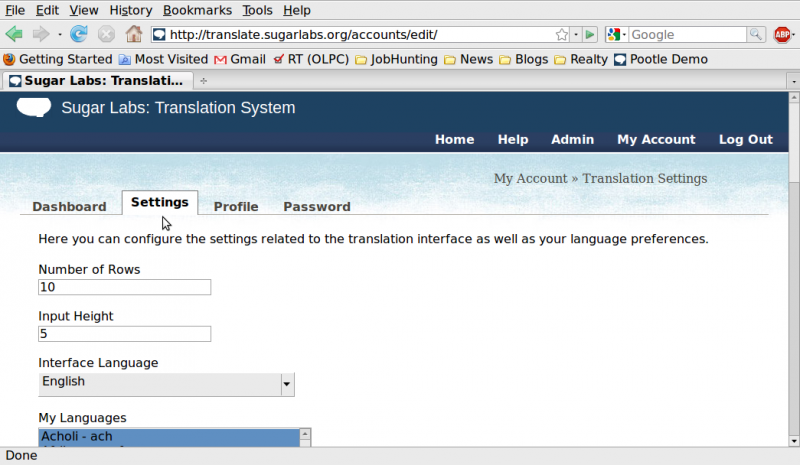Click the browser Back arrow button
This screenshot has width=800, height=465.
[x=15, y=35]
